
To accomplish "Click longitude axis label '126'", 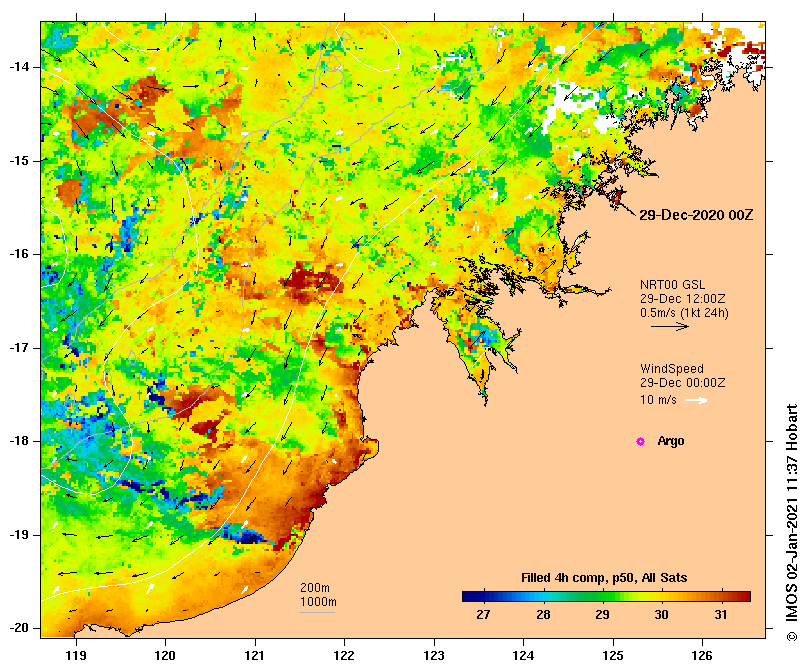I will click(702, 657).
